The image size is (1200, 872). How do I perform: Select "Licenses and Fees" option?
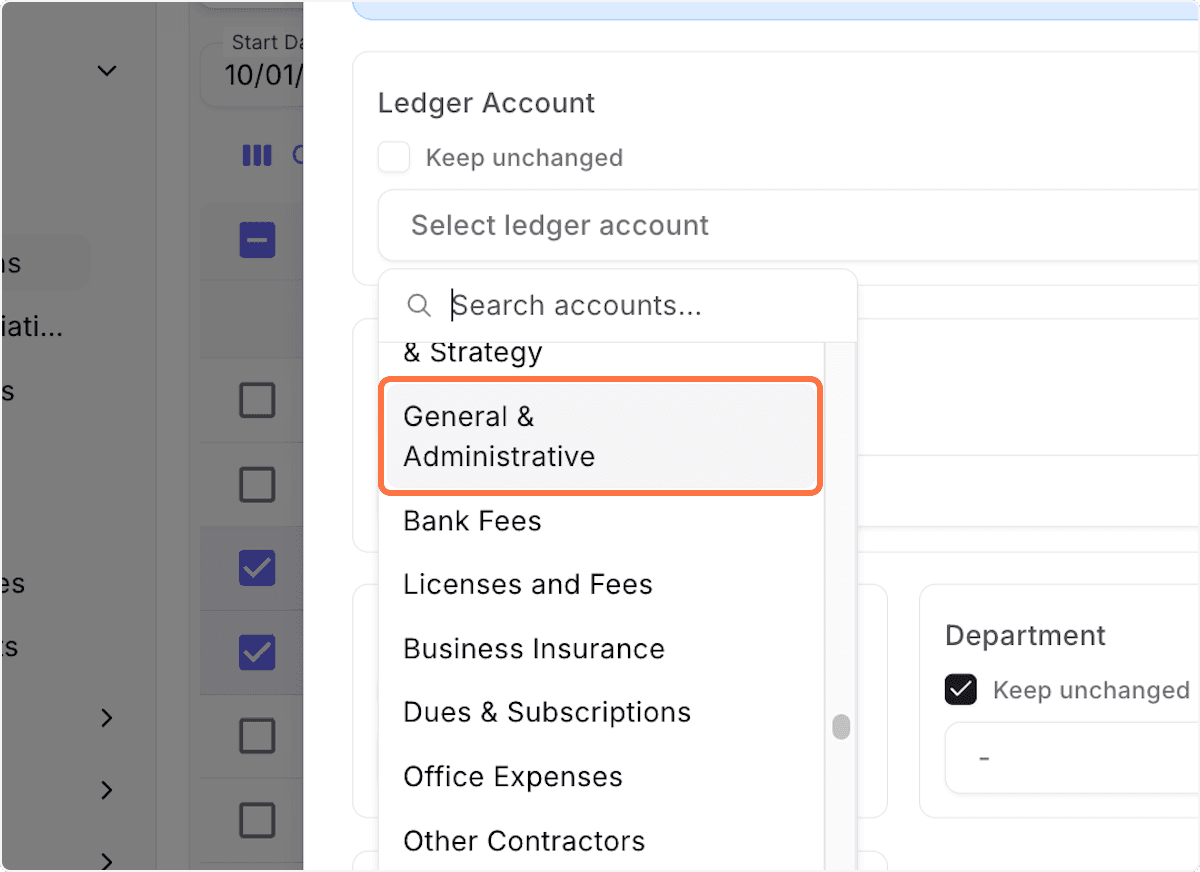tap(527, 584)
